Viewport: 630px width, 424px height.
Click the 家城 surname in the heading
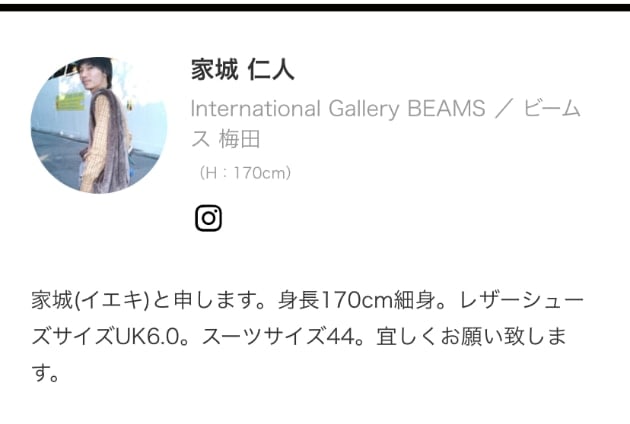coord(215,70)
